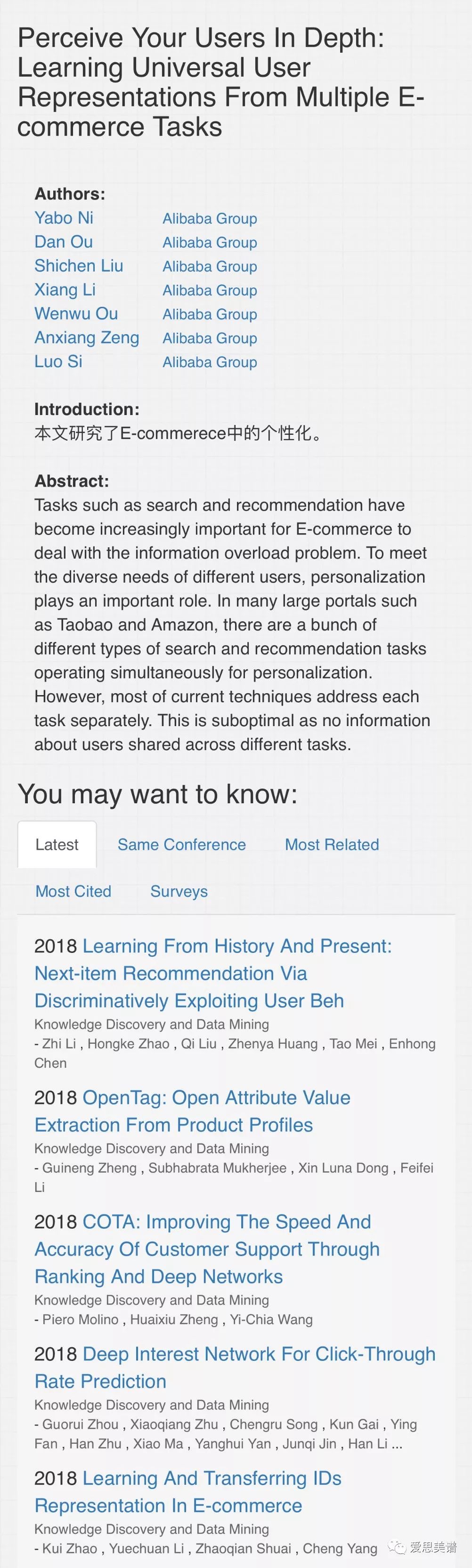Open Alibaba Group link next to Luo Si

(210, 362)
